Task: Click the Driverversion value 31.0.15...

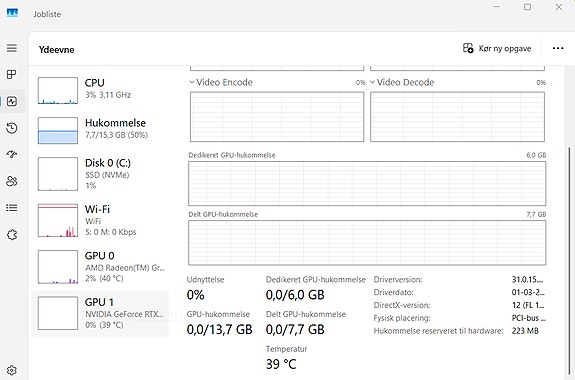Action: pos(527,279)
